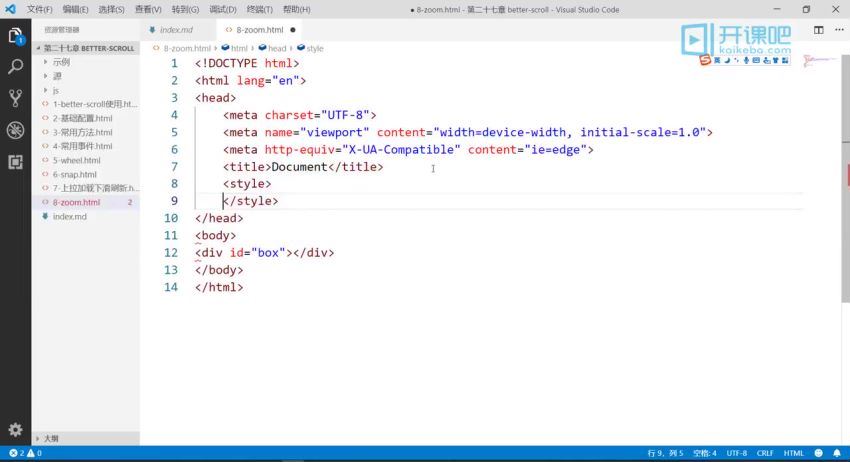Open the 终端(T) menu
This screenshot has height=462, width=850.
click(x=260, y=9)
